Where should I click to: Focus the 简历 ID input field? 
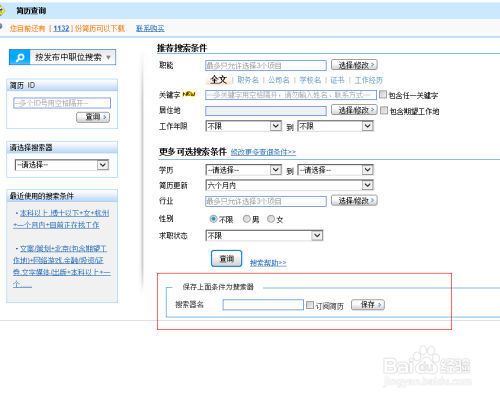[62, 103]
